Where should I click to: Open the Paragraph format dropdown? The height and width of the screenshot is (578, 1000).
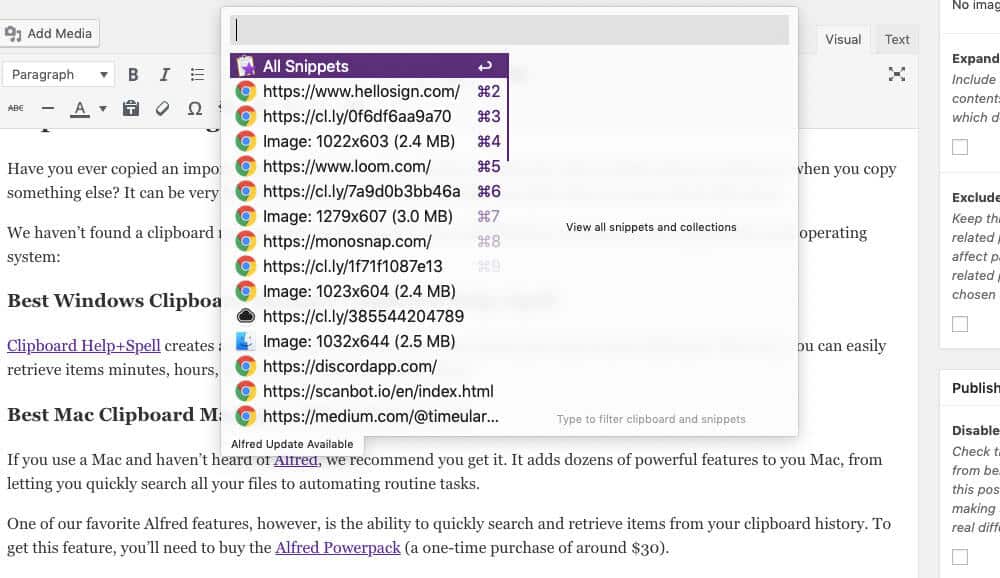coord(60,75)
